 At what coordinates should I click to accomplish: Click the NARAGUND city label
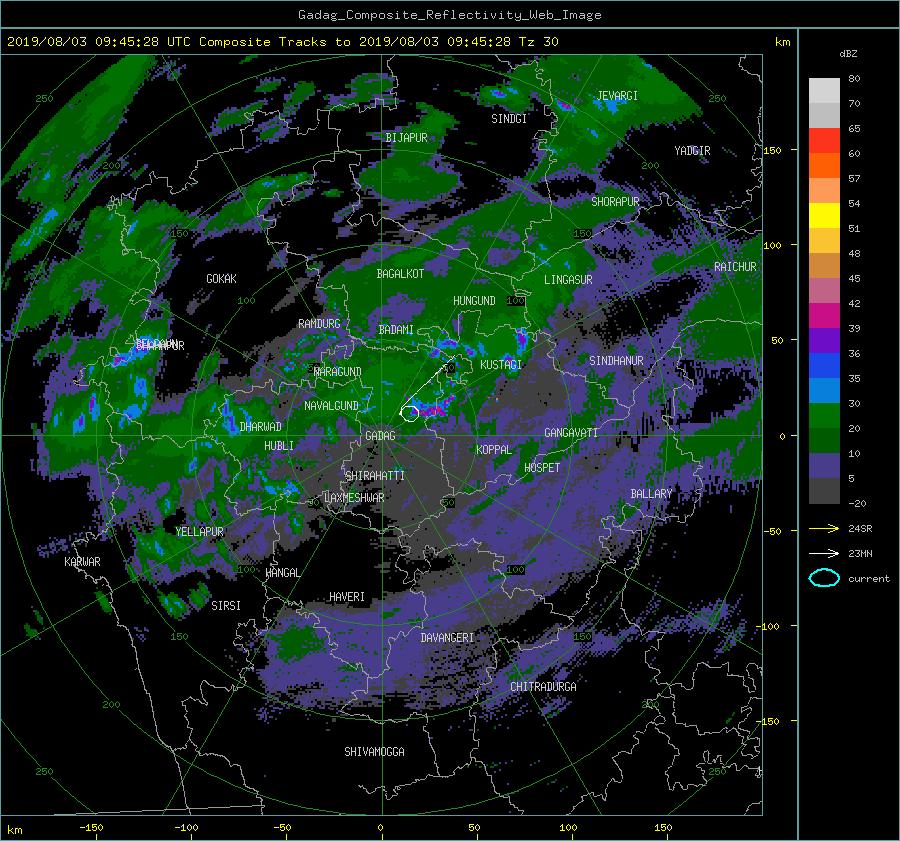[338, 372]
